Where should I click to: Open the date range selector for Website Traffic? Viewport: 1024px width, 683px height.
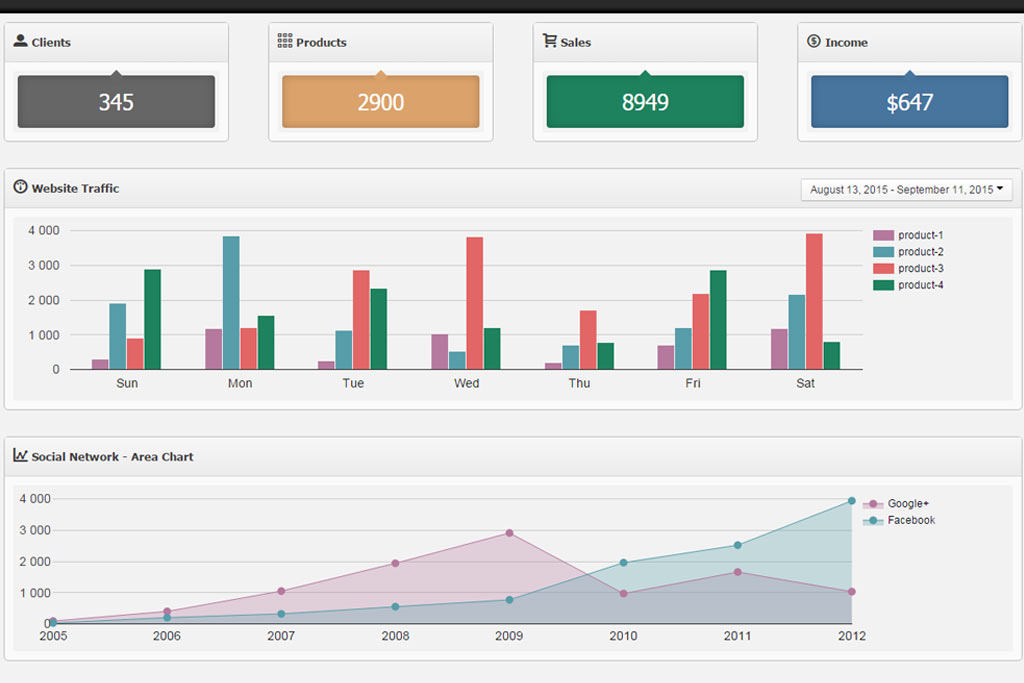(x=905, y=189)
